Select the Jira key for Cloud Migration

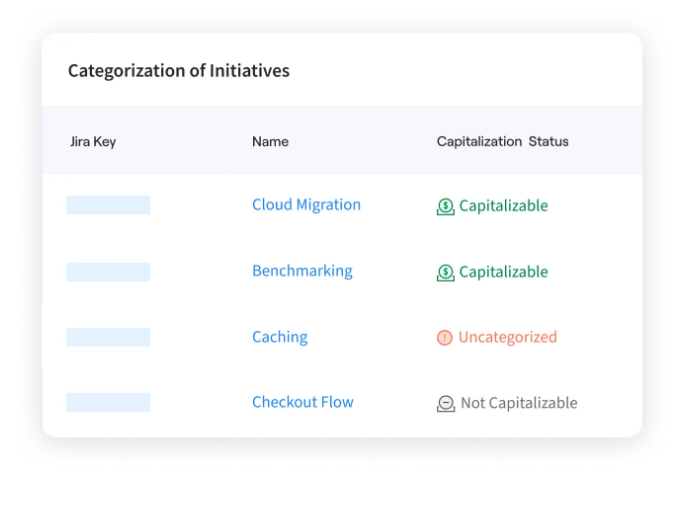[x=108, y=205]
